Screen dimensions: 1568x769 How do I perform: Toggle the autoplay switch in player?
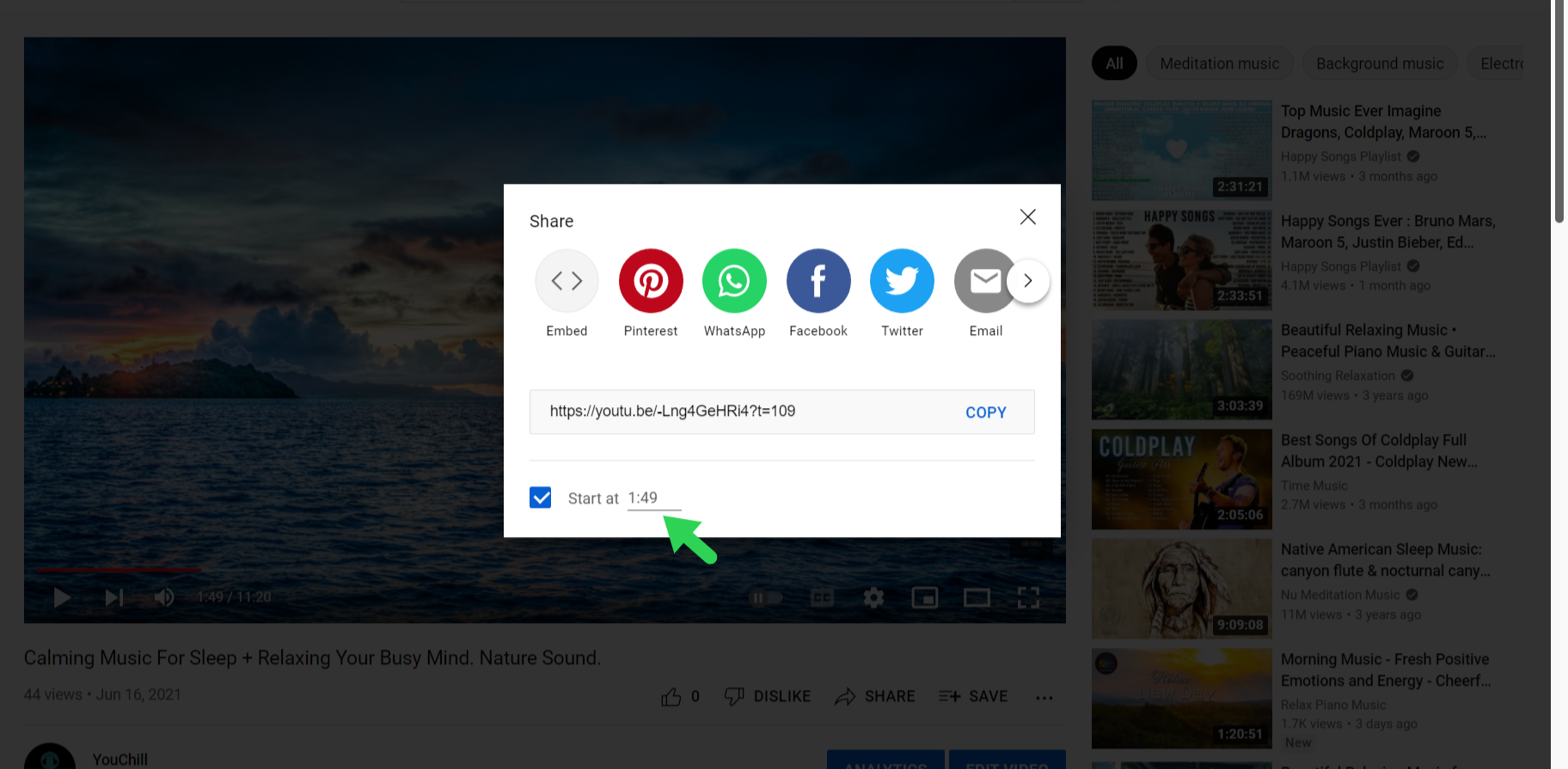coord(765,598)
